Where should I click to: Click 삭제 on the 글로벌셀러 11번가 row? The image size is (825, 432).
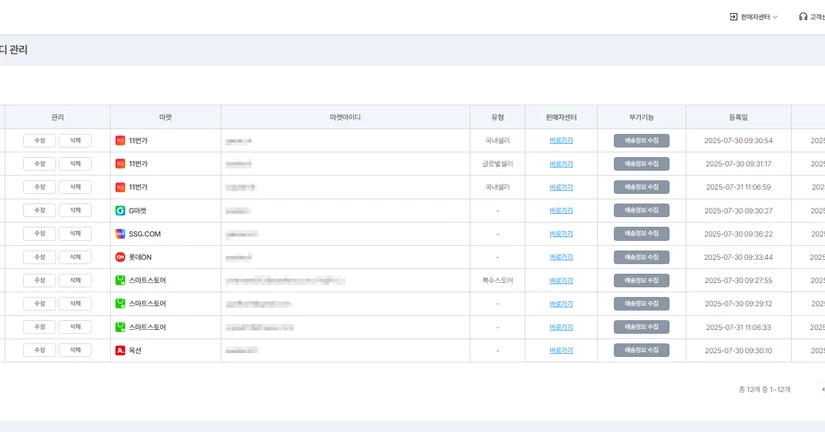point(75,164)
